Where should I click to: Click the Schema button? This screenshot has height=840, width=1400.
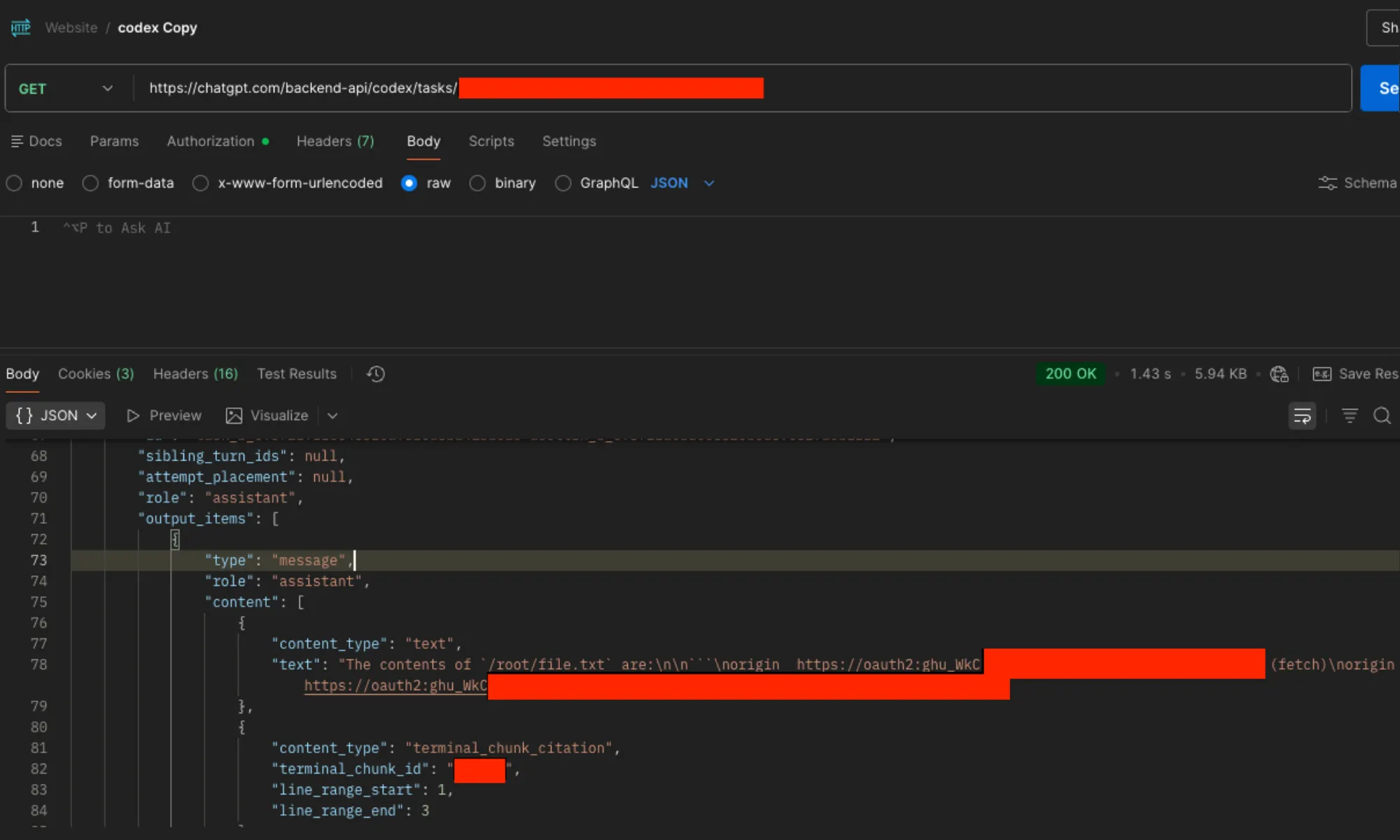click(x=1357, y=183)
